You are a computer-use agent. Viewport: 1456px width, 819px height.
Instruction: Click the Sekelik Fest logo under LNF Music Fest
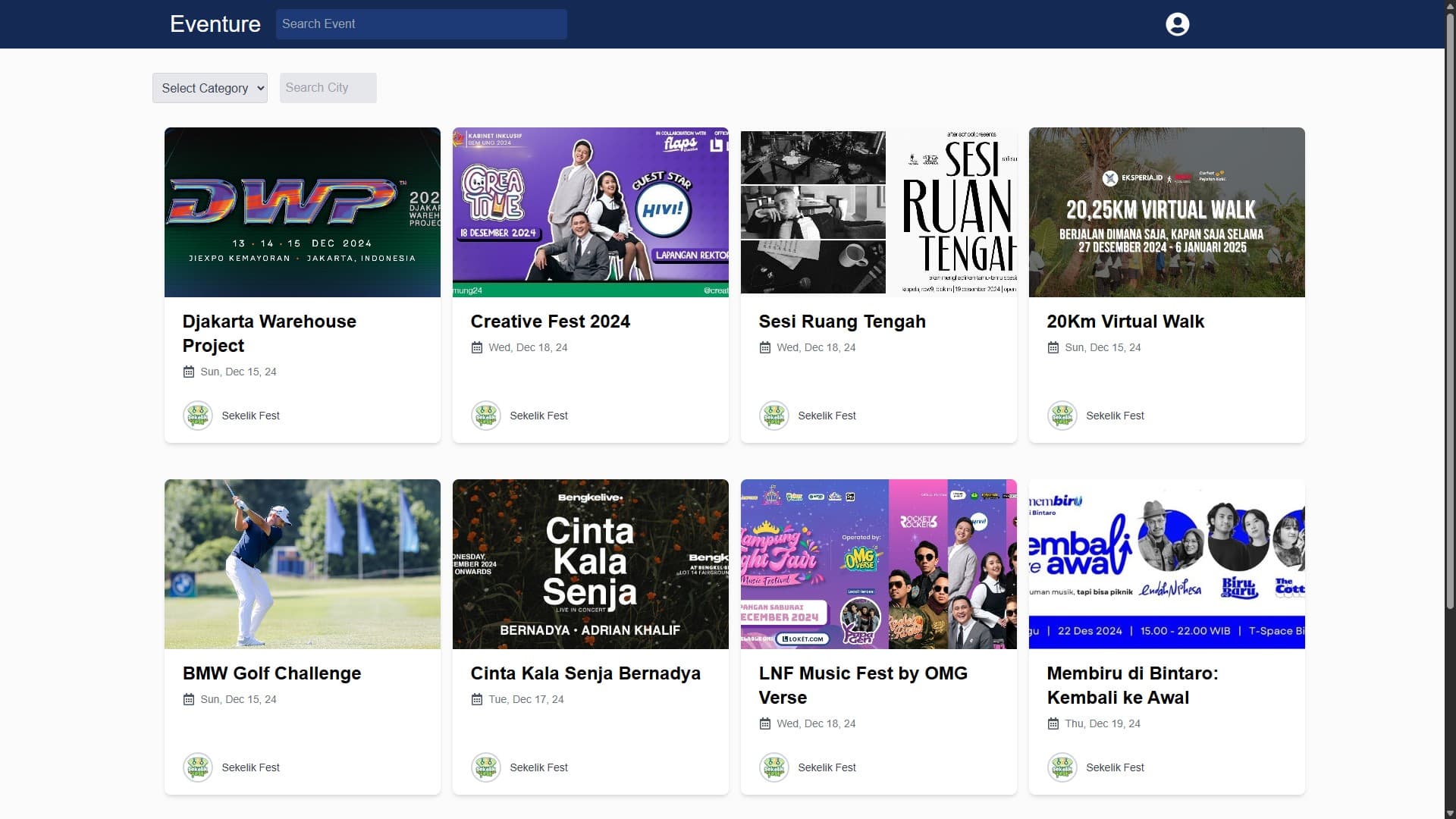[773, 767]
